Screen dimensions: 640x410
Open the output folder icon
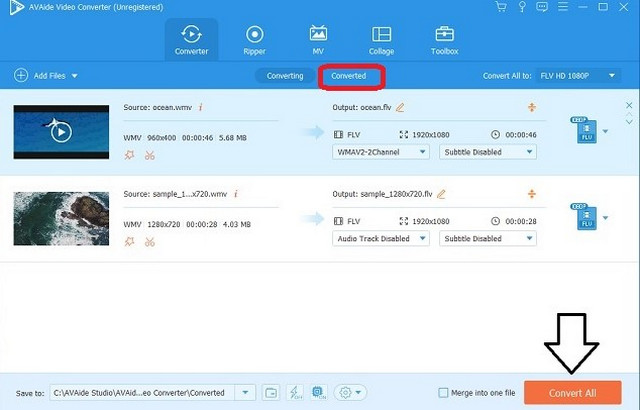[x=271, y=393]
